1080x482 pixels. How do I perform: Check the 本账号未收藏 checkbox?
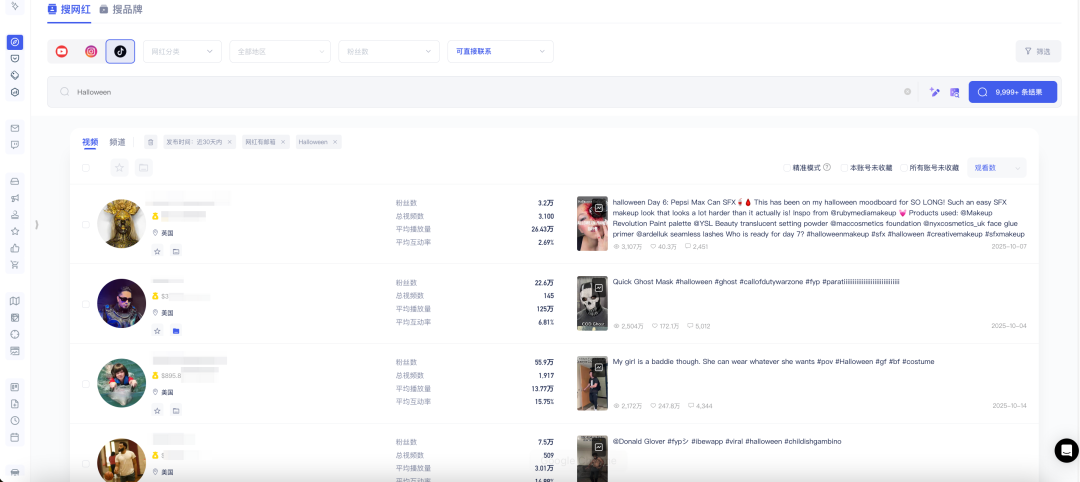tap(845, 168)
